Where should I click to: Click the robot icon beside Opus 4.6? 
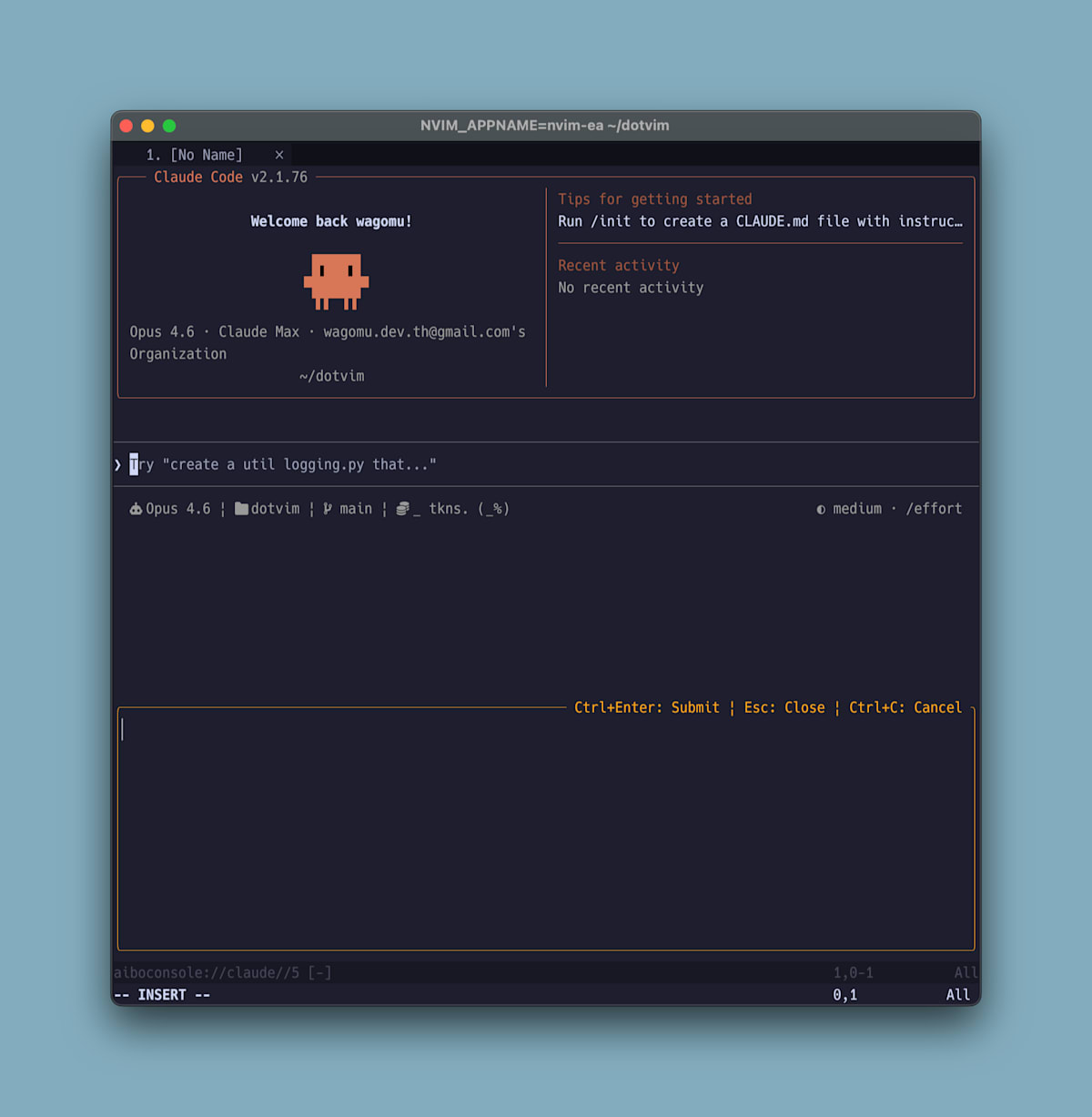click(136, 509)
